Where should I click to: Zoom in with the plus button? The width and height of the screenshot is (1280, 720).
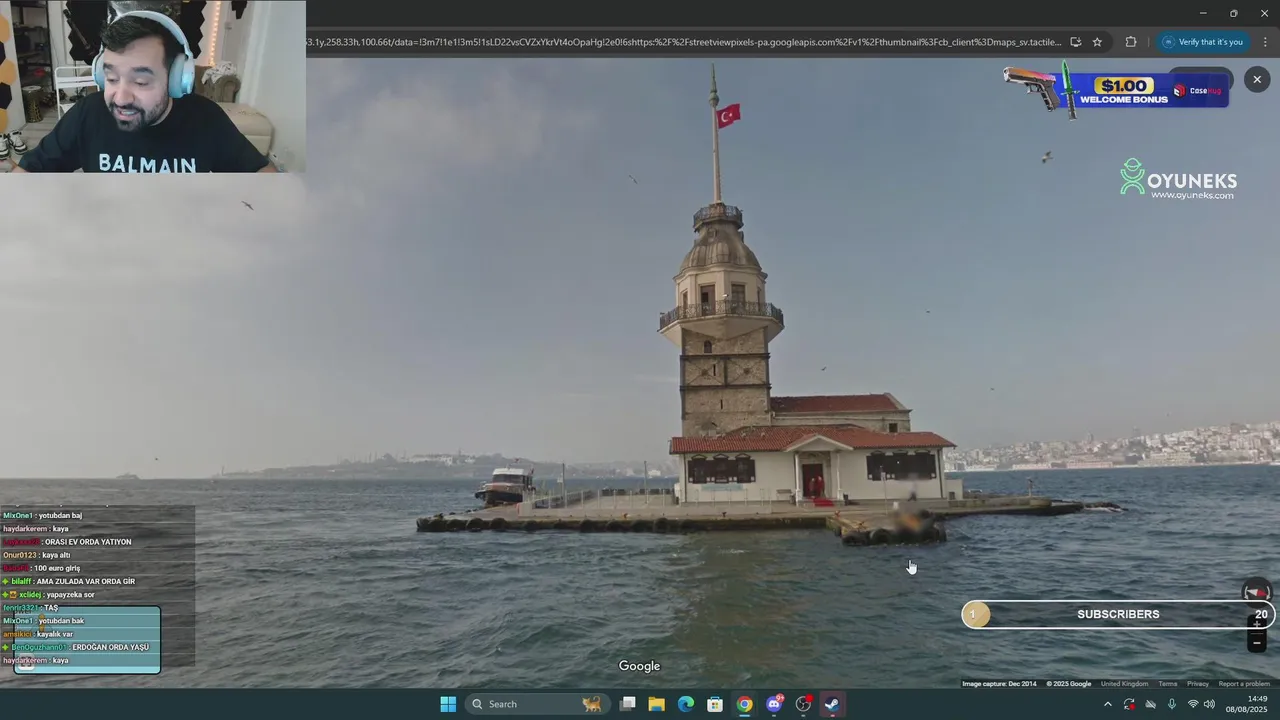(1257, 623)
